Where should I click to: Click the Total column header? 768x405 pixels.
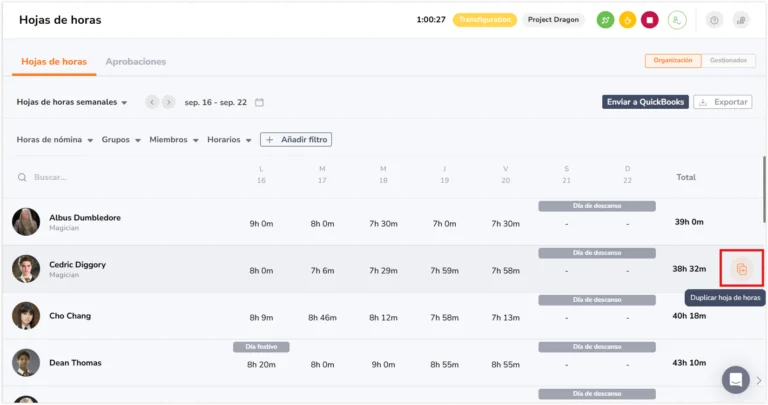tap(686, 177)
